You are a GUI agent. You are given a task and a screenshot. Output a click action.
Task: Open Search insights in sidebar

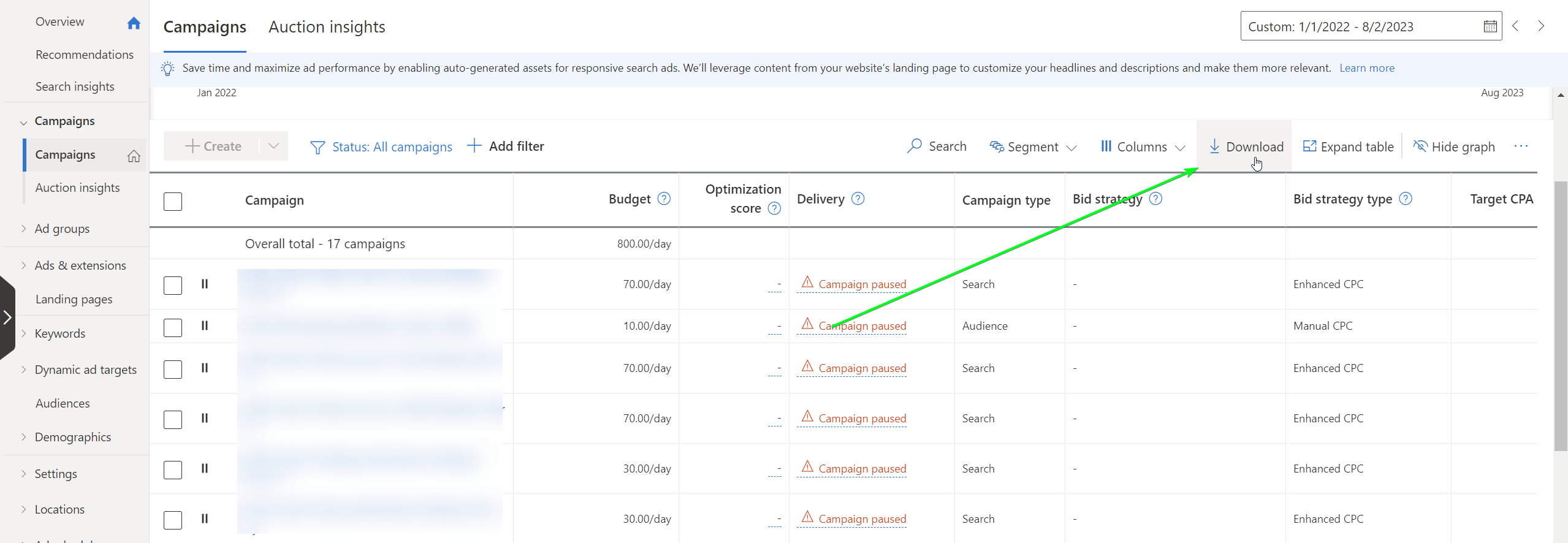tap(75, 86)
